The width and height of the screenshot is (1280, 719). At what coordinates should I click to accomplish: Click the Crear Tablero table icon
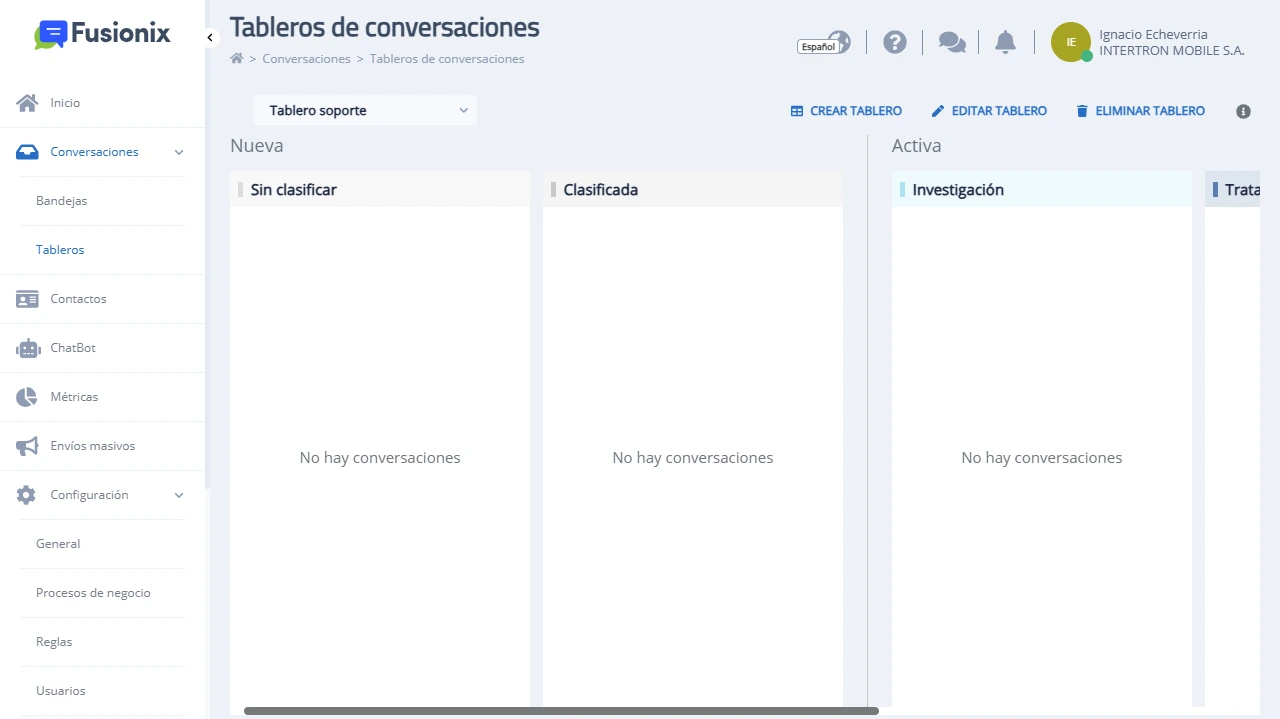[x=797, y=111]
